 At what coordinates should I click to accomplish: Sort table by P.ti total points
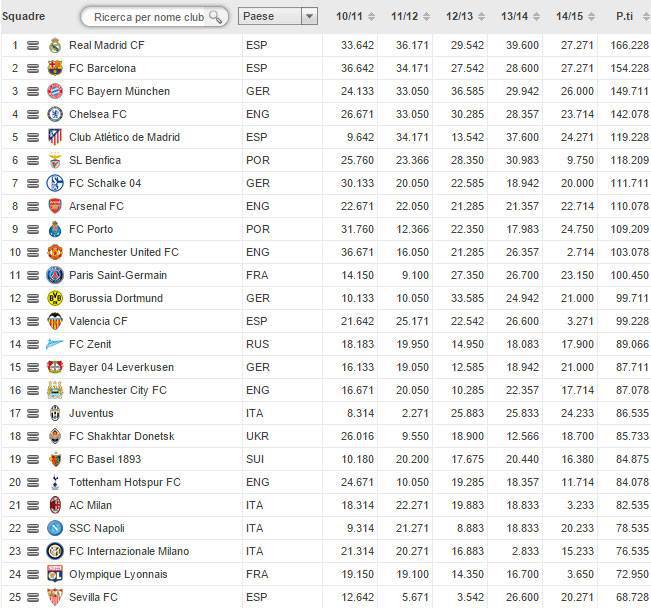pos(632,17)
